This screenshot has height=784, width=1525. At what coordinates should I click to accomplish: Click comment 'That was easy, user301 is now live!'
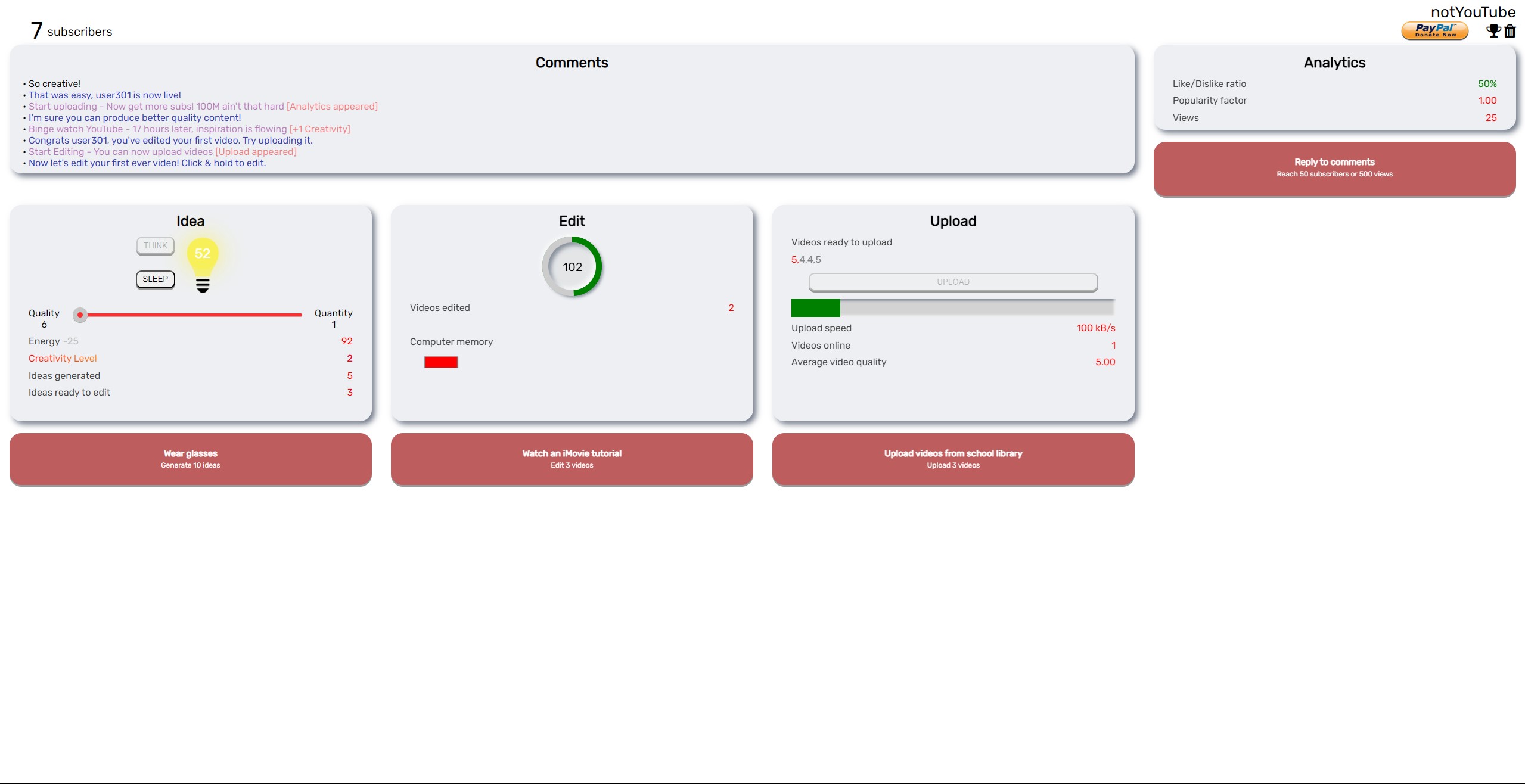coord(105,95)
